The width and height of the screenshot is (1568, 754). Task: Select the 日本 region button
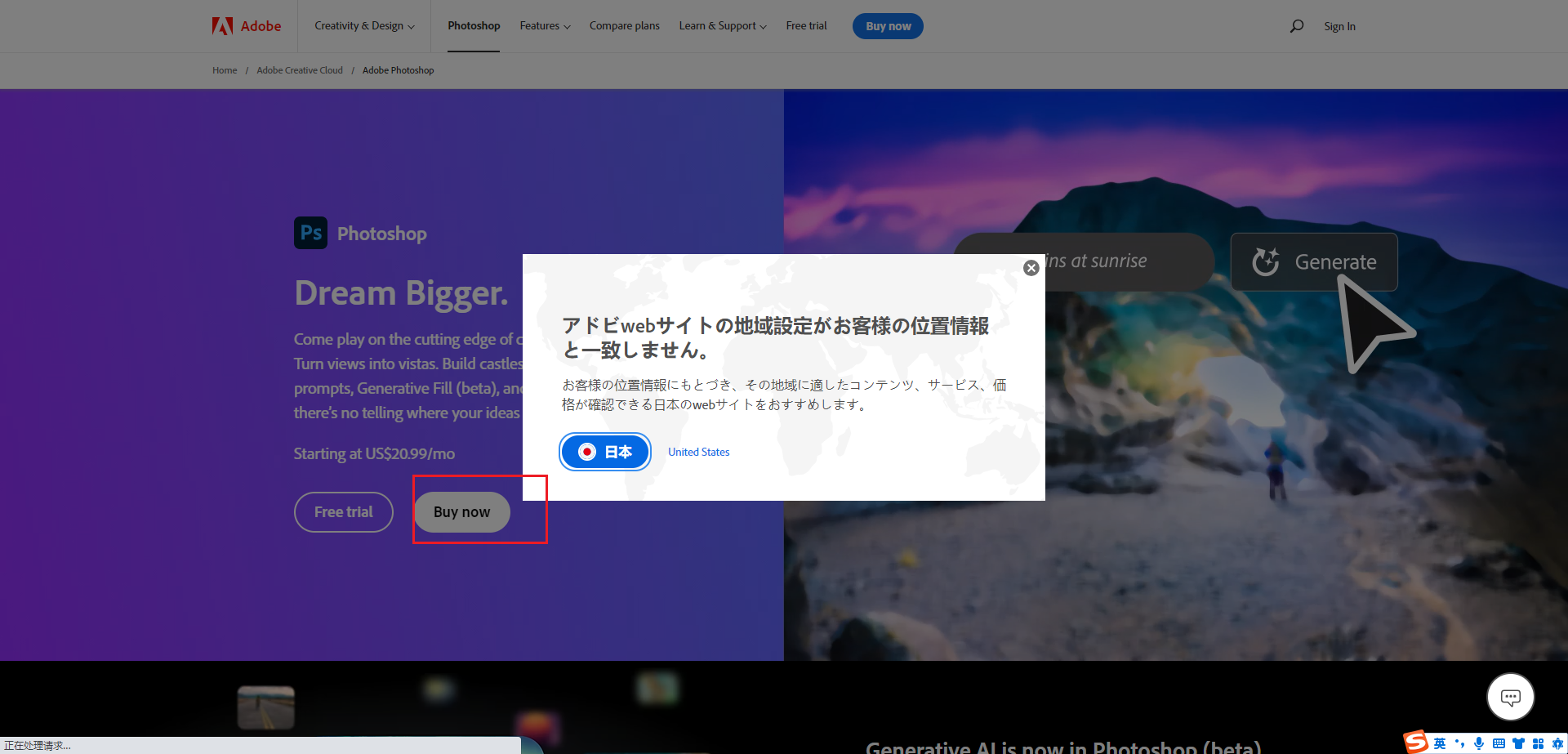[x=604, y=452]
